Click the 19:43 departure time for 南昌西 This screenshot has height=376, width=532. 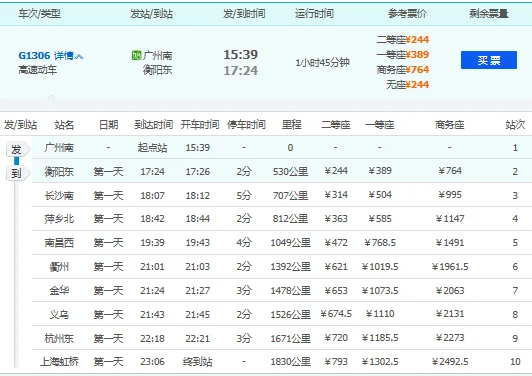(x=197, y=243)
